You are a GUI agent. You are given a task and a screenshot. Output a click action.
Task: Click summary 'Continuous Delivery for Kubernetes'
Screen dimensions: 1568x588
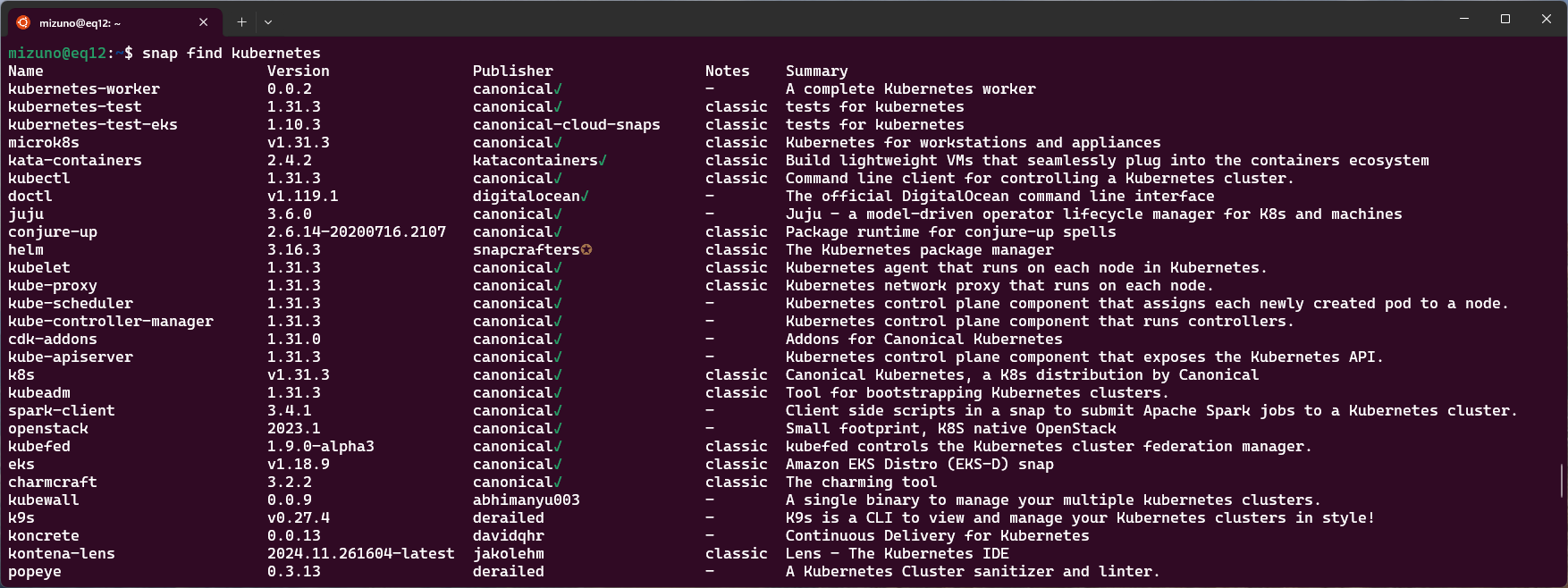click(938, 536)
